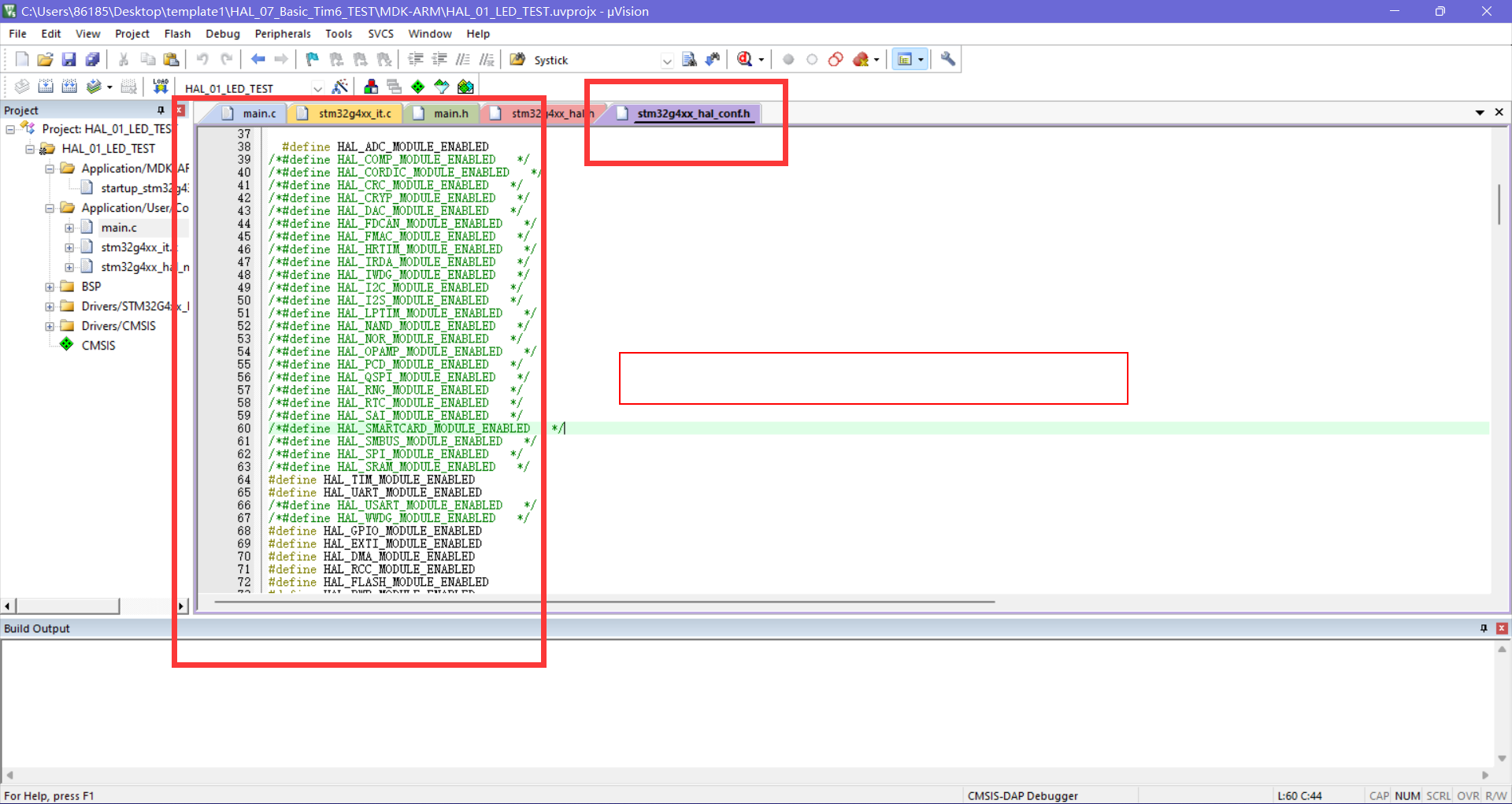Screen dimensions: 1512x804
Task: Open the File menu
Action: (17, 34)
